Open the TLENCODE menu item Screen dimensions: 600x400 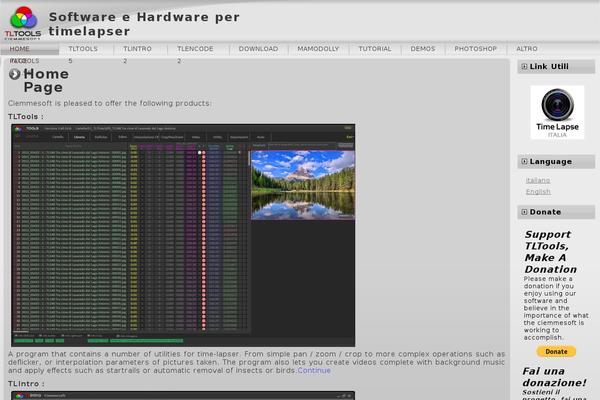pyautogui.click(x=195, y=49)
